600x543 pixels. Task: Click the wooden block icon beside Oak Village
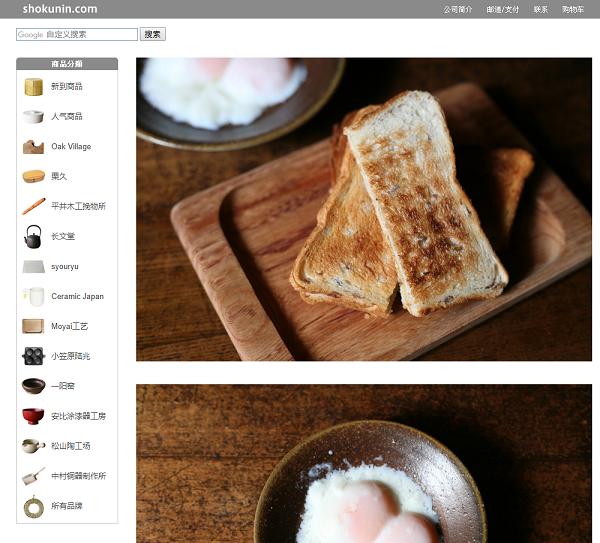(34, 147)
